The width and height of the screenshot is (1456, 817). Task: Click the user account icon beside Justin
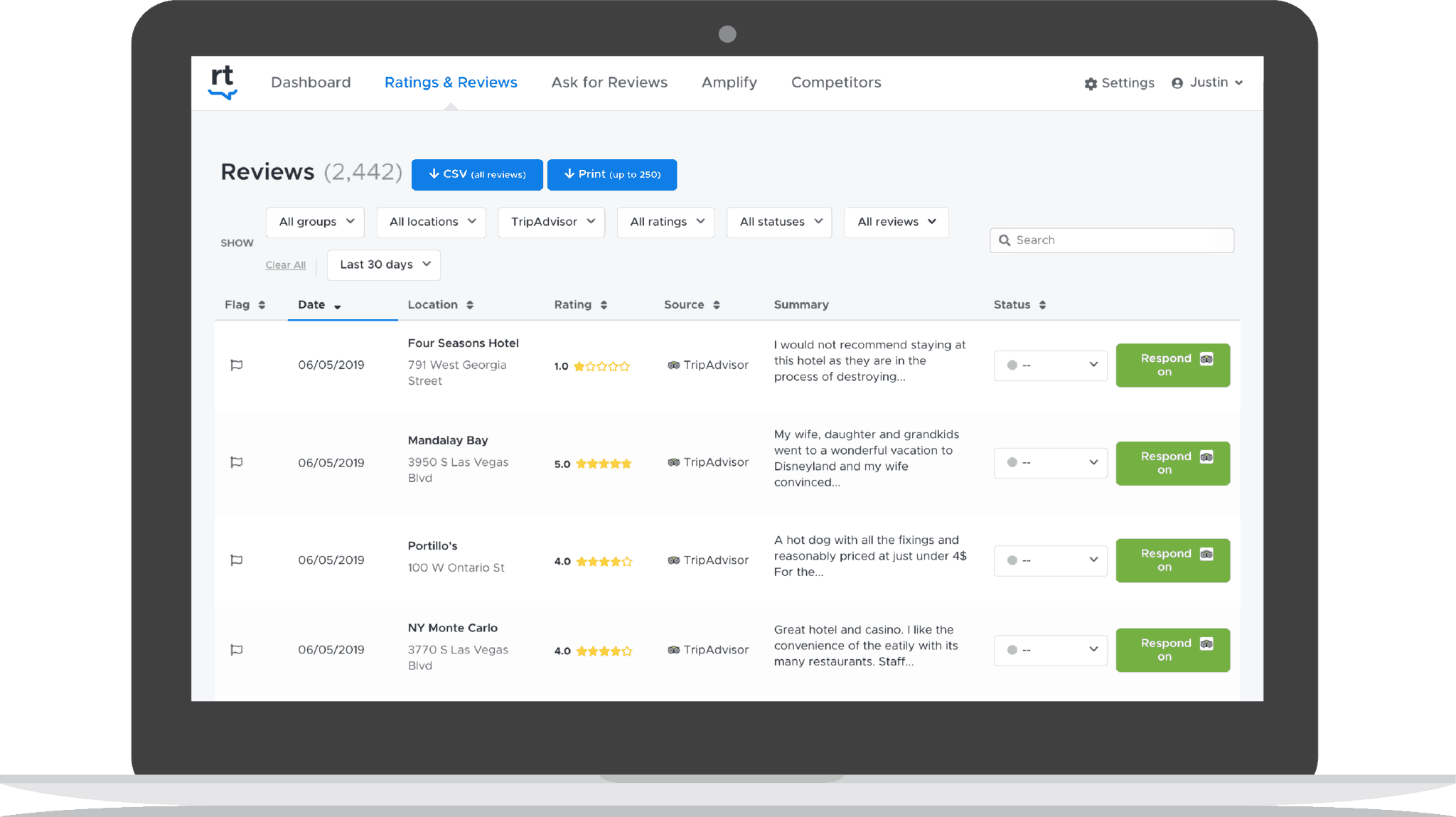pyautogui.click(x=1177, y=82)
